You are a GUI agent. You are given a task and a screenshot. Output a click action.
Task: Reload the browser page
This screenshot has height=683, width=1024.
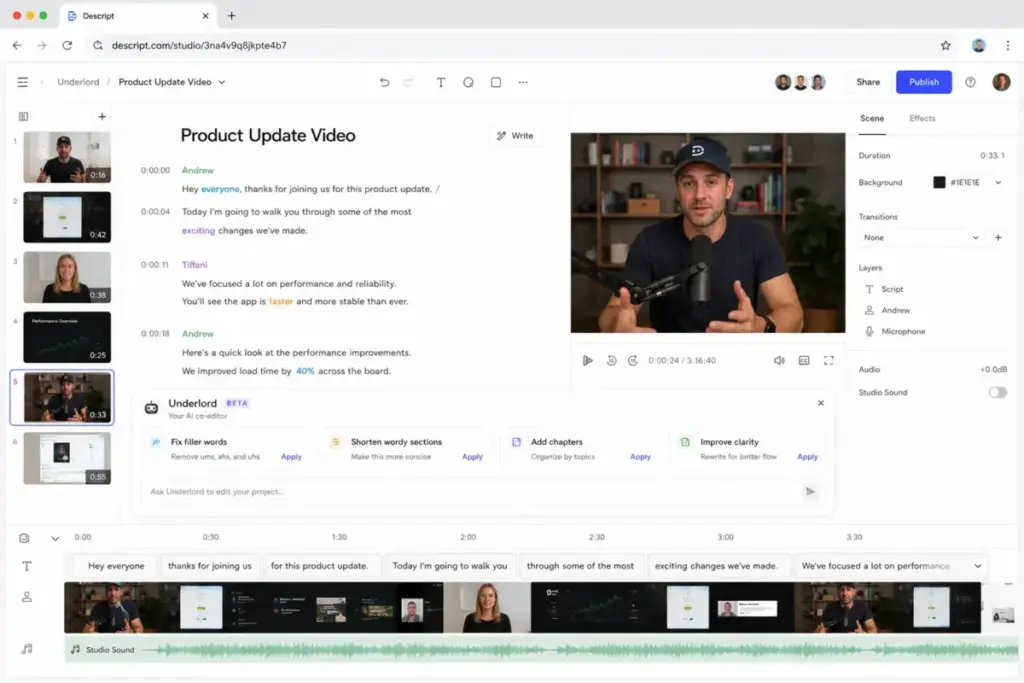[67, 45]
